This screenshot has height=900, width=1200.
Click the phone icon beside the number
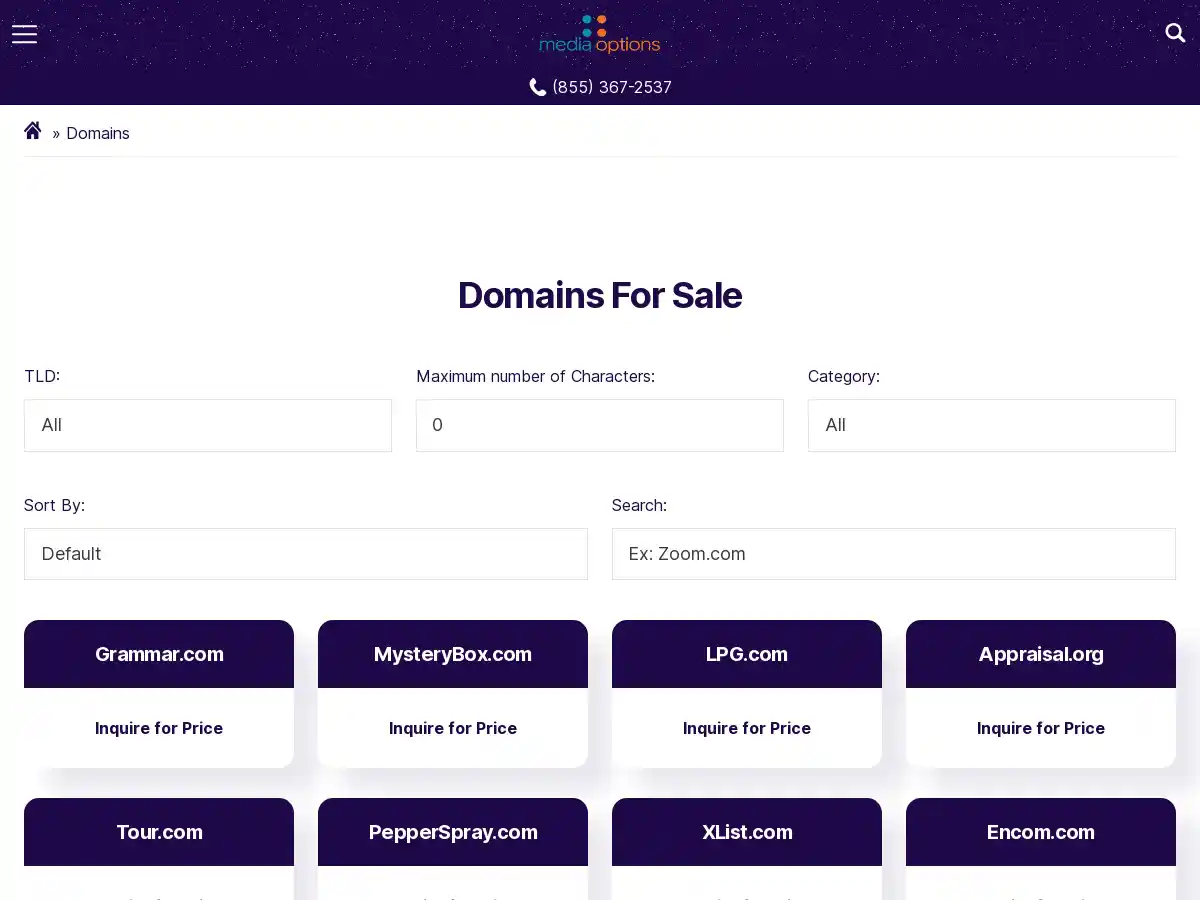538,87
